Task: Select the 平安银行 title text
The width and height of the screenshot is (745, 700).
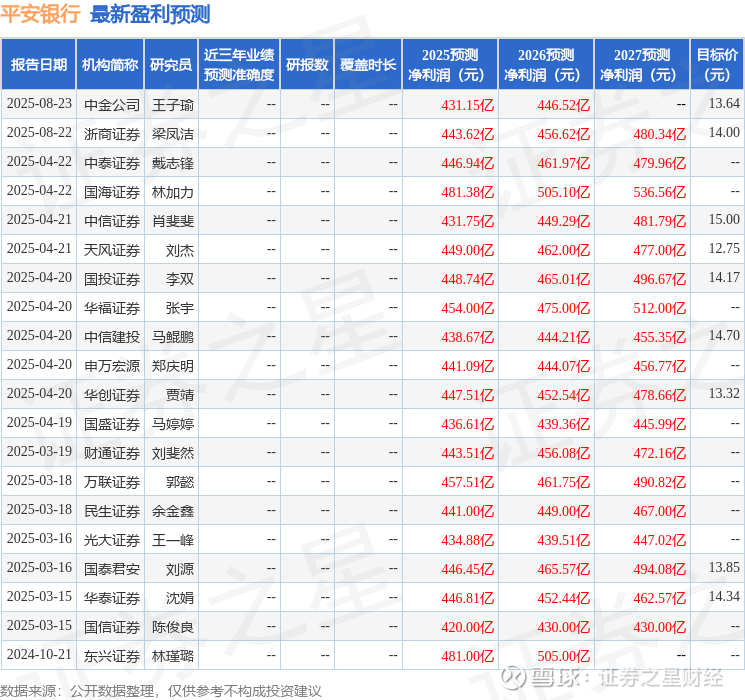Action: pos(40,13)
